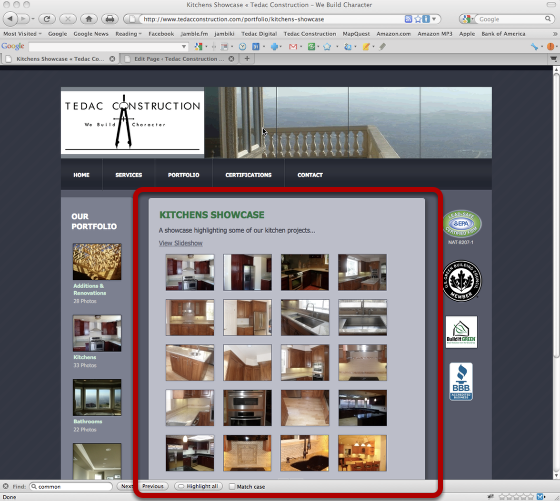Click the clock icon in the Google toolbar
Image resolution: width=560 pixels, height=501 pixels.
pos(242,46)
